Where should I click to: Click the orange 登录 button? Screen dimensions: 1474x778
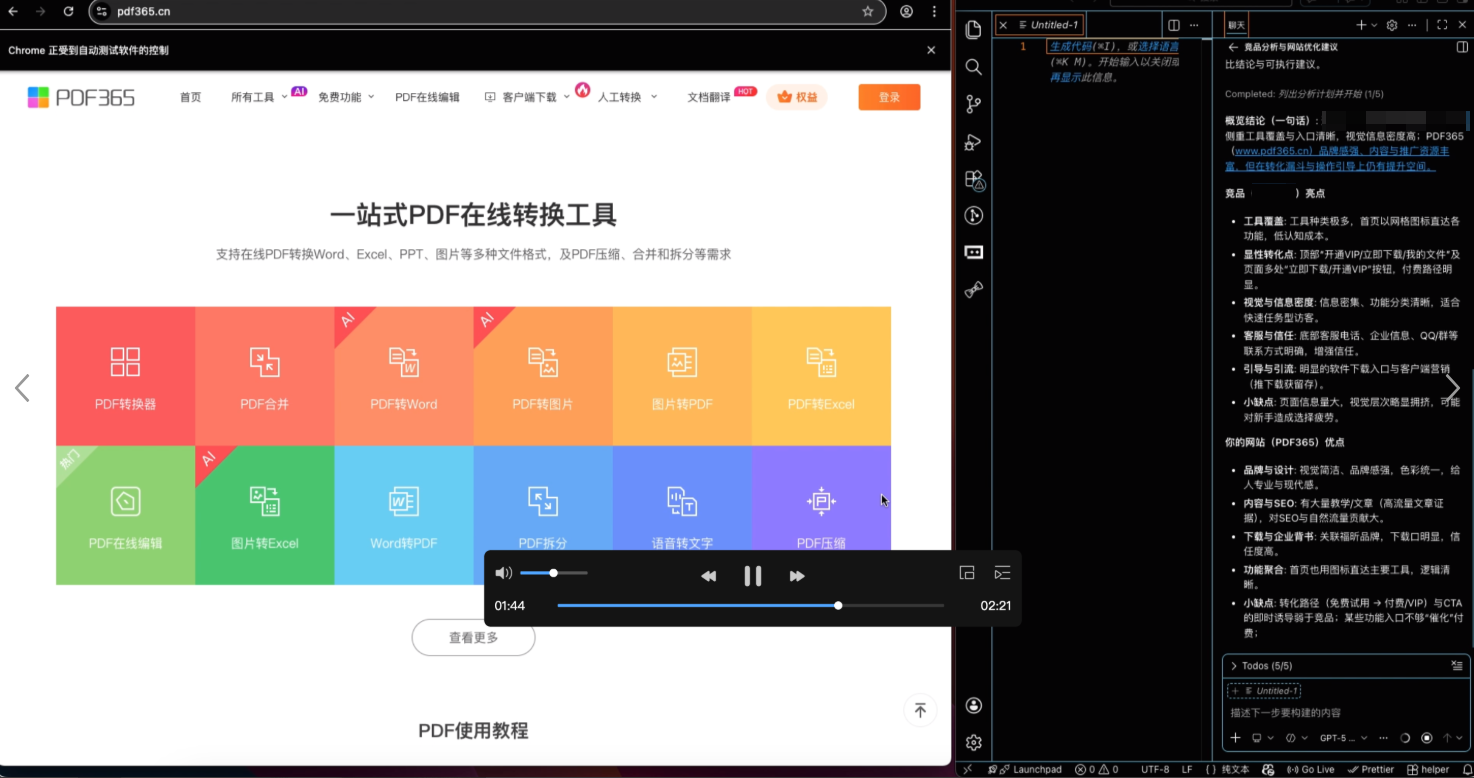pyautogui.click(x=889, y=97)
